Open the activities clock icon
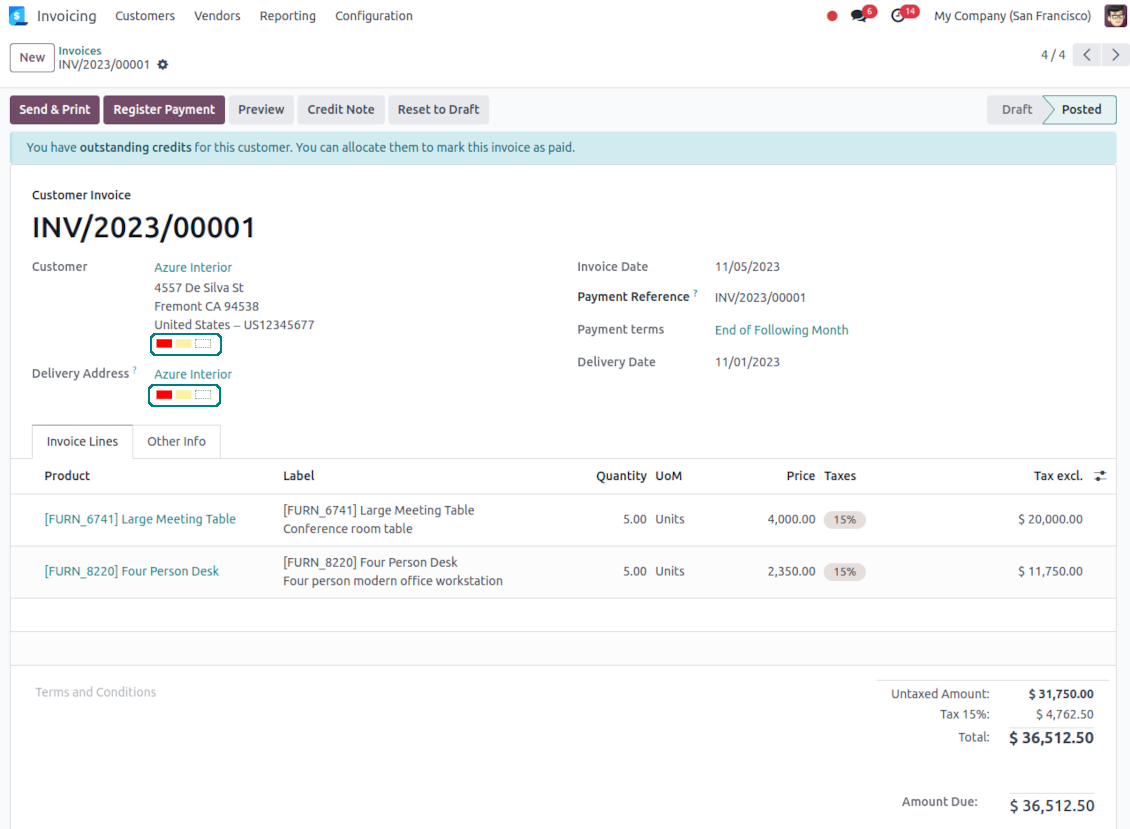 click(x=898, y=16)
